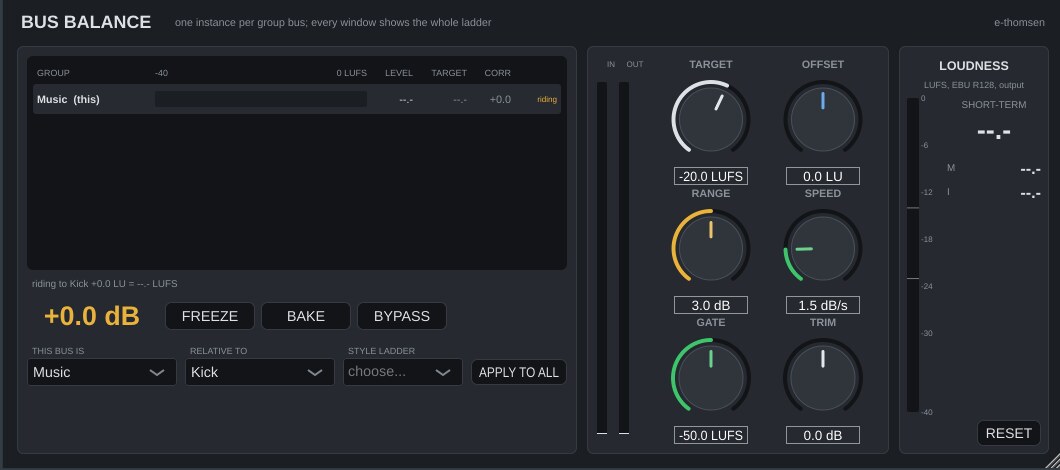1060x470 pixels.
Task: Click the OFFSET knob
Action: pos(823,119)
